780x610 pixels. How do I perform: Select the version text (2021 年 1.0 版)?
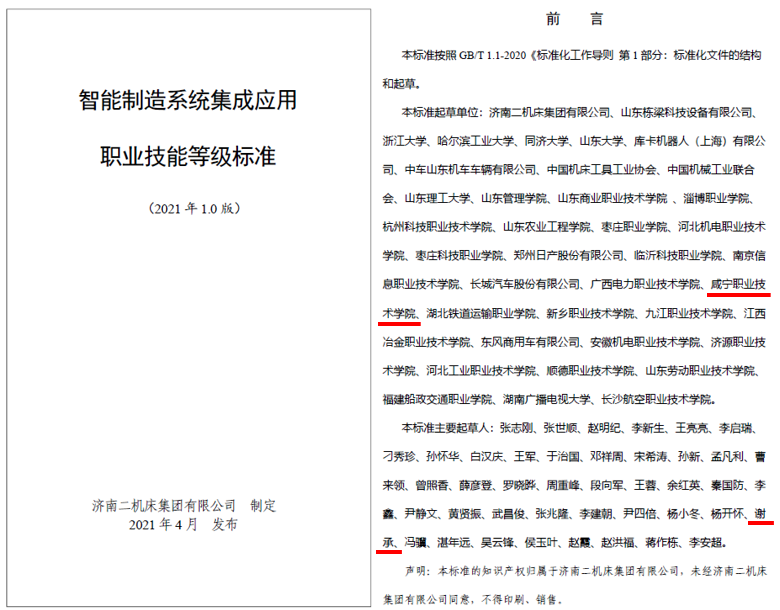pos(187,209)
